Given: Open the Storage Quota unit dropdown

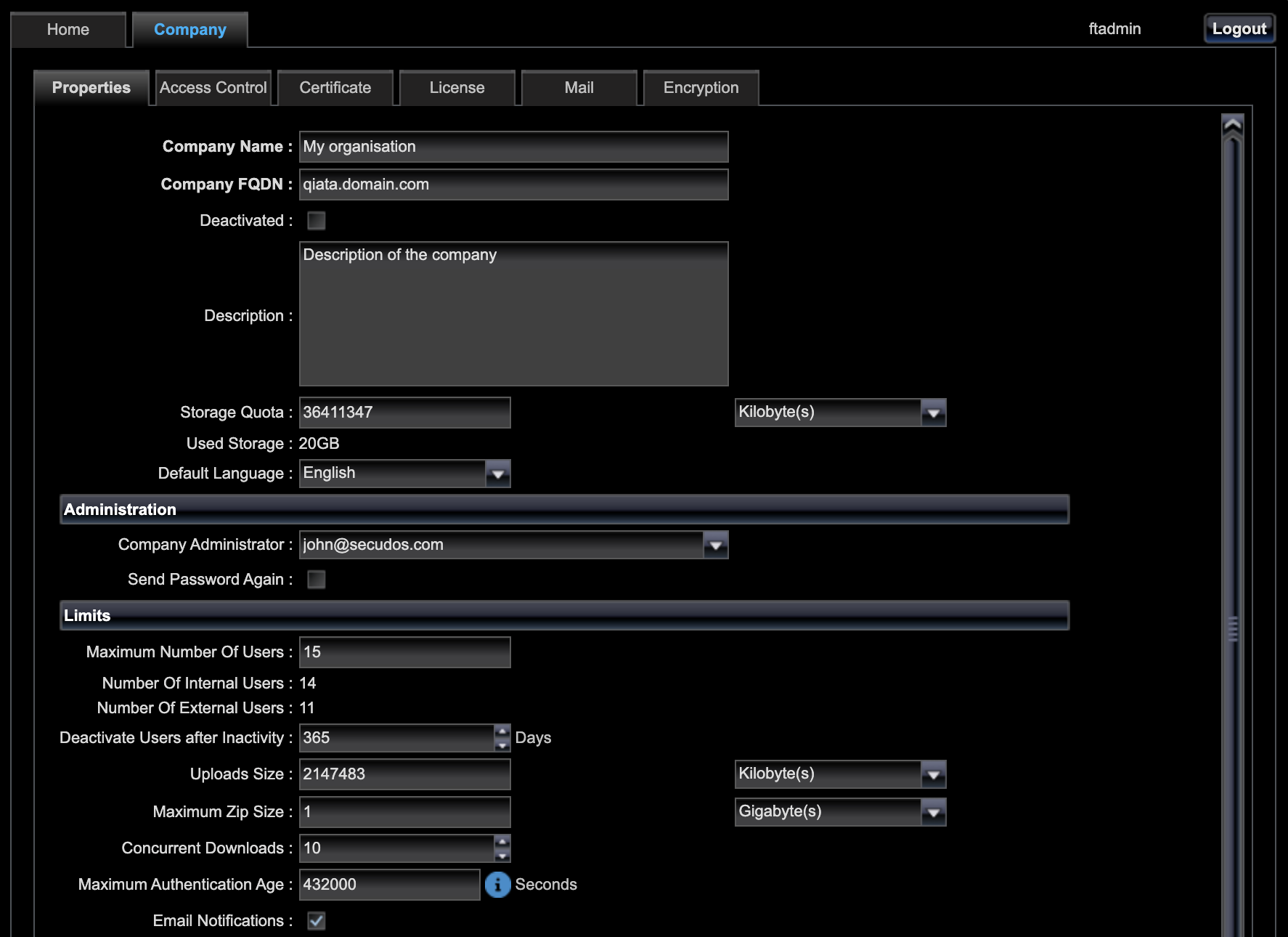Looking at the screenshot, I should click(933, 413).
